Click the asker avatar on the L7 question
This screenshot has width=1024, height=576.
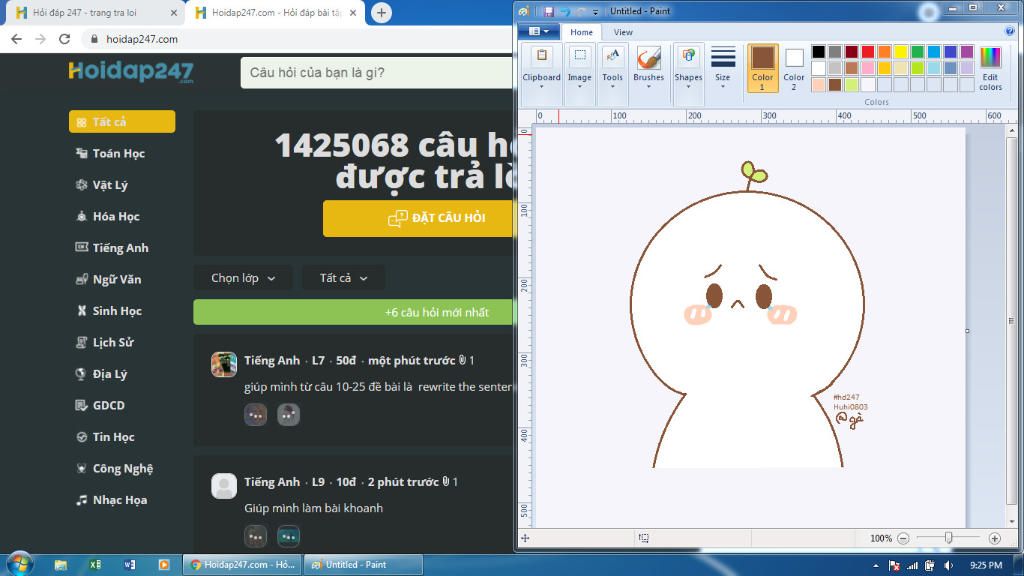[x=224, y=364]
